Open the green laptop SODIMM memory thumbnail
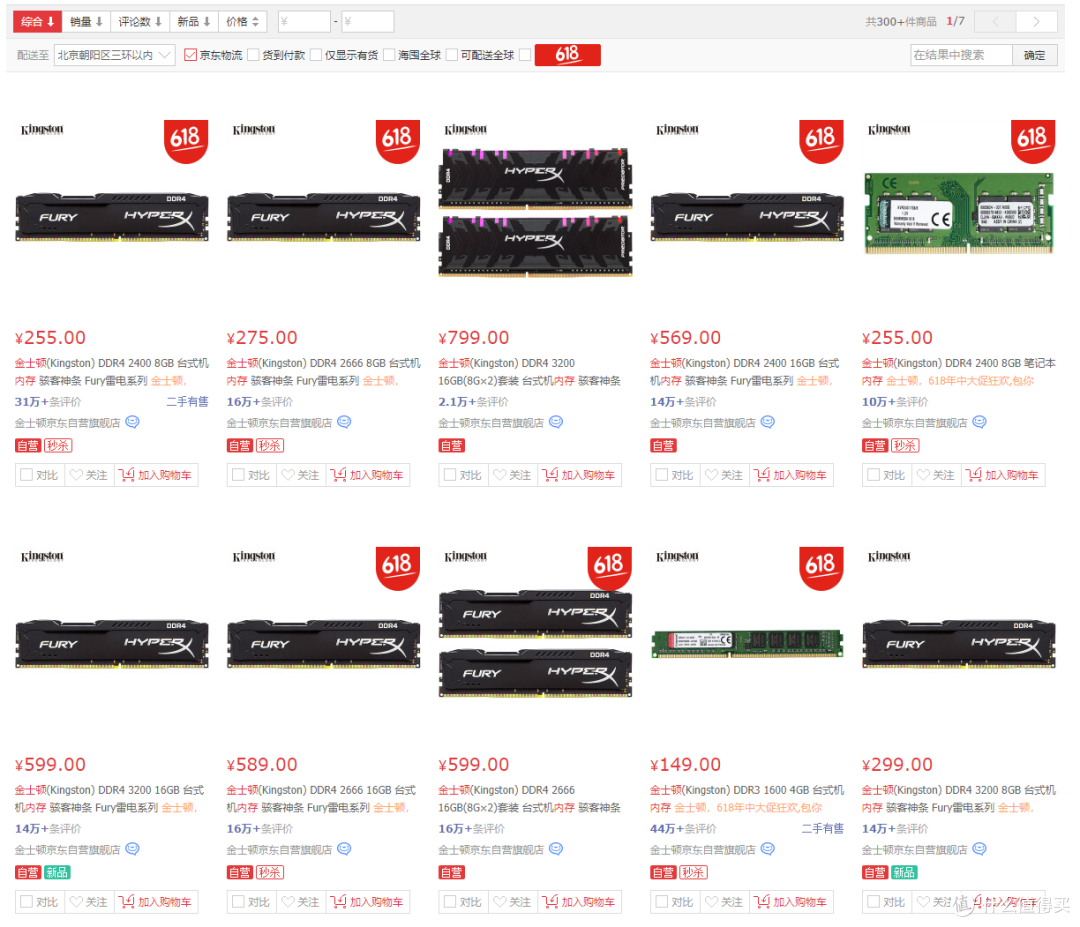The height and width of the screenshot is (927, 1080). point(959,213)
